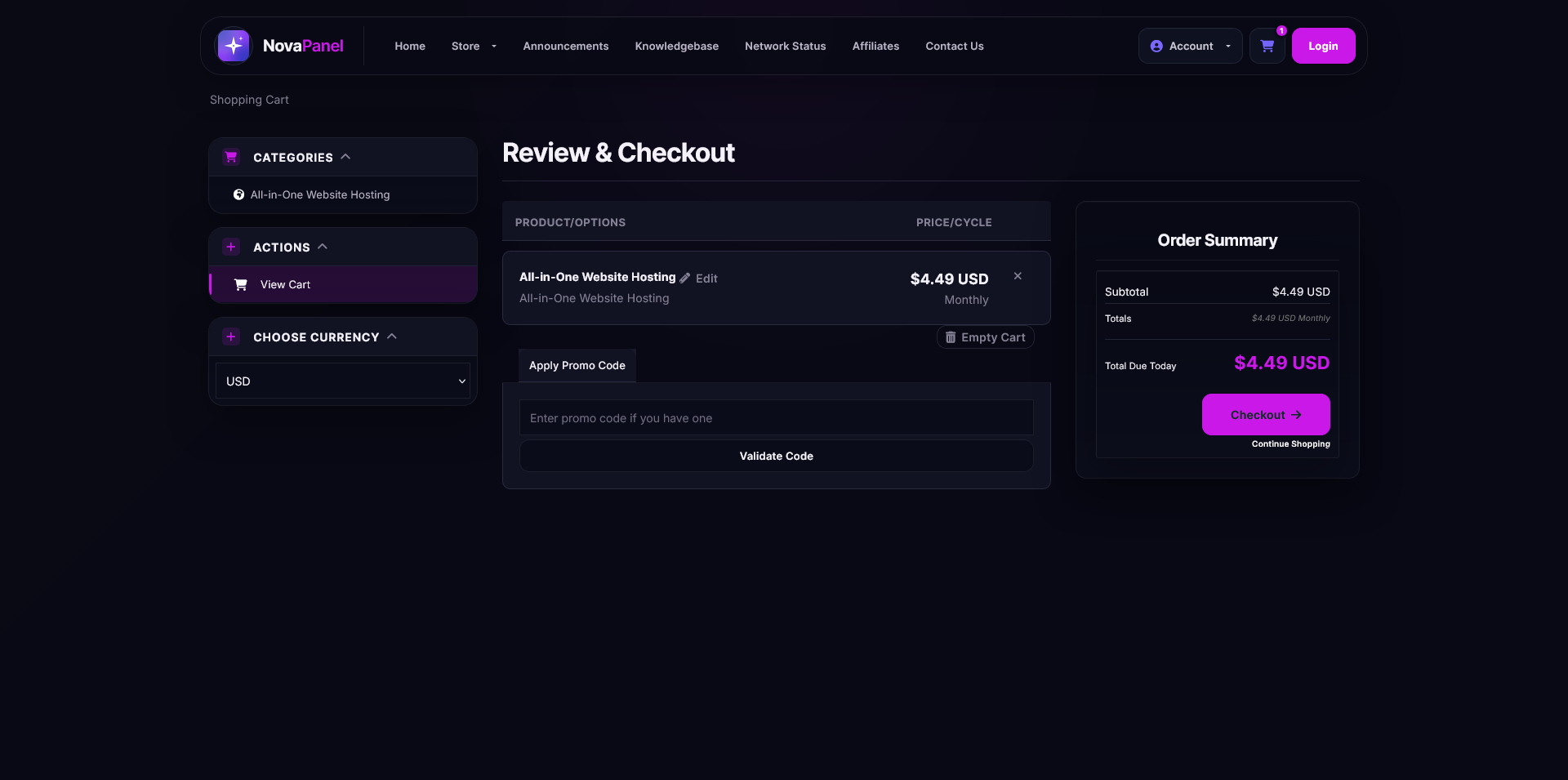Click the All-in-One Website Hosting product title
This screenshot has height=780, width=1568.
tap(598, 277)
